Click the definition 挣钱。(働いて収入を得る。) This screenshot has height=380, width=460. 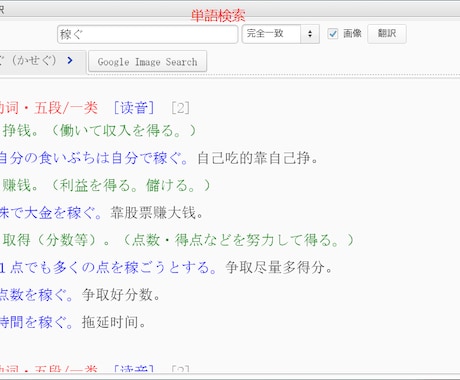99,131
